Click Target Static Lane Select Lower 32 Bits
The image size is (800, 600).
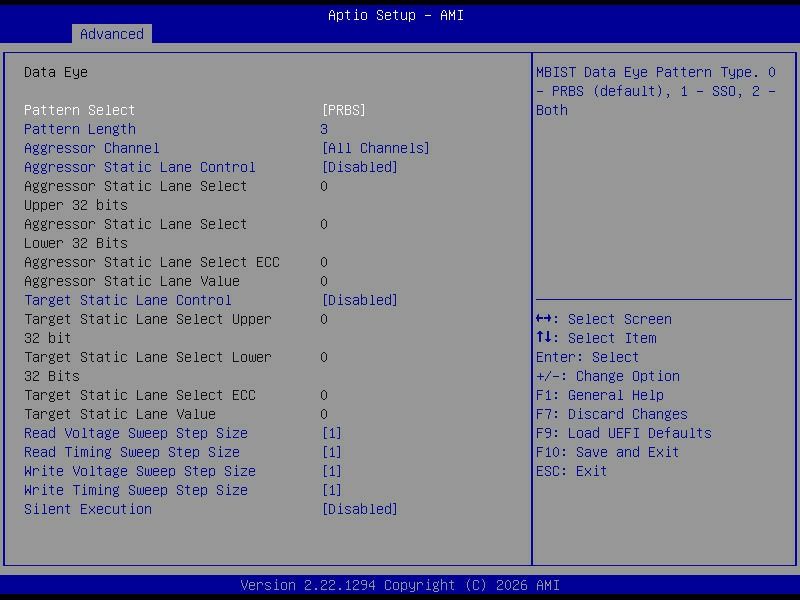tap(148, 367)
